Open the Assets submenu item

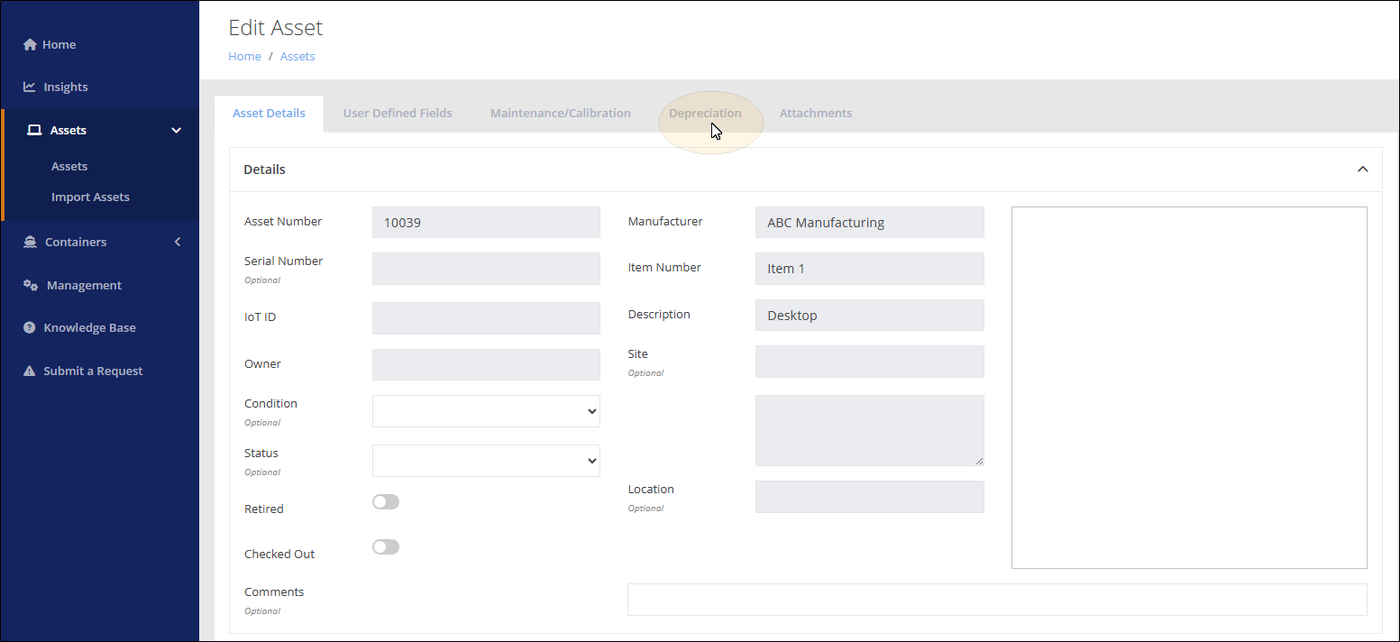click(70, 166)
